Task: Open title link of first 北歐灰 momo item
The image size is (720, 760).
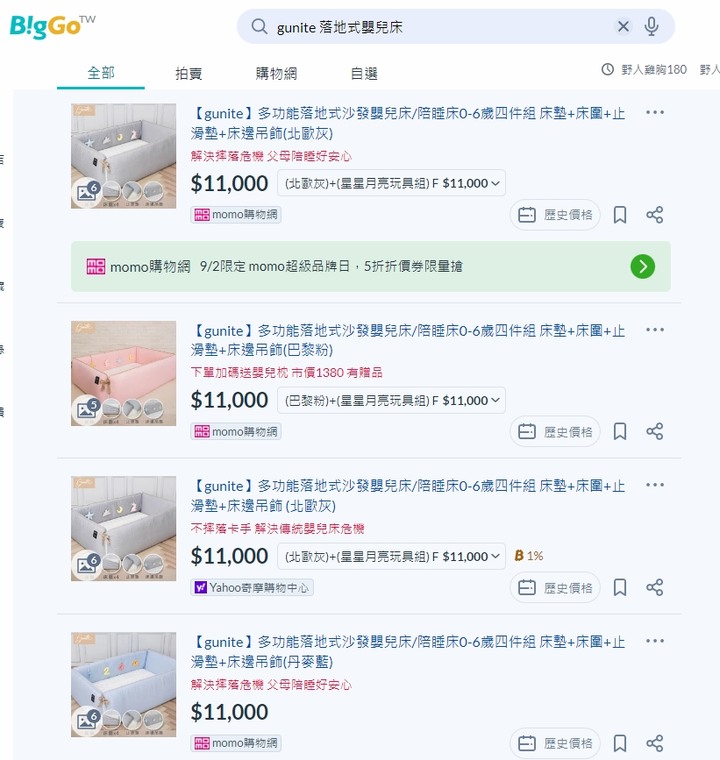Action: pyautogui.click(x=408, y=123)
